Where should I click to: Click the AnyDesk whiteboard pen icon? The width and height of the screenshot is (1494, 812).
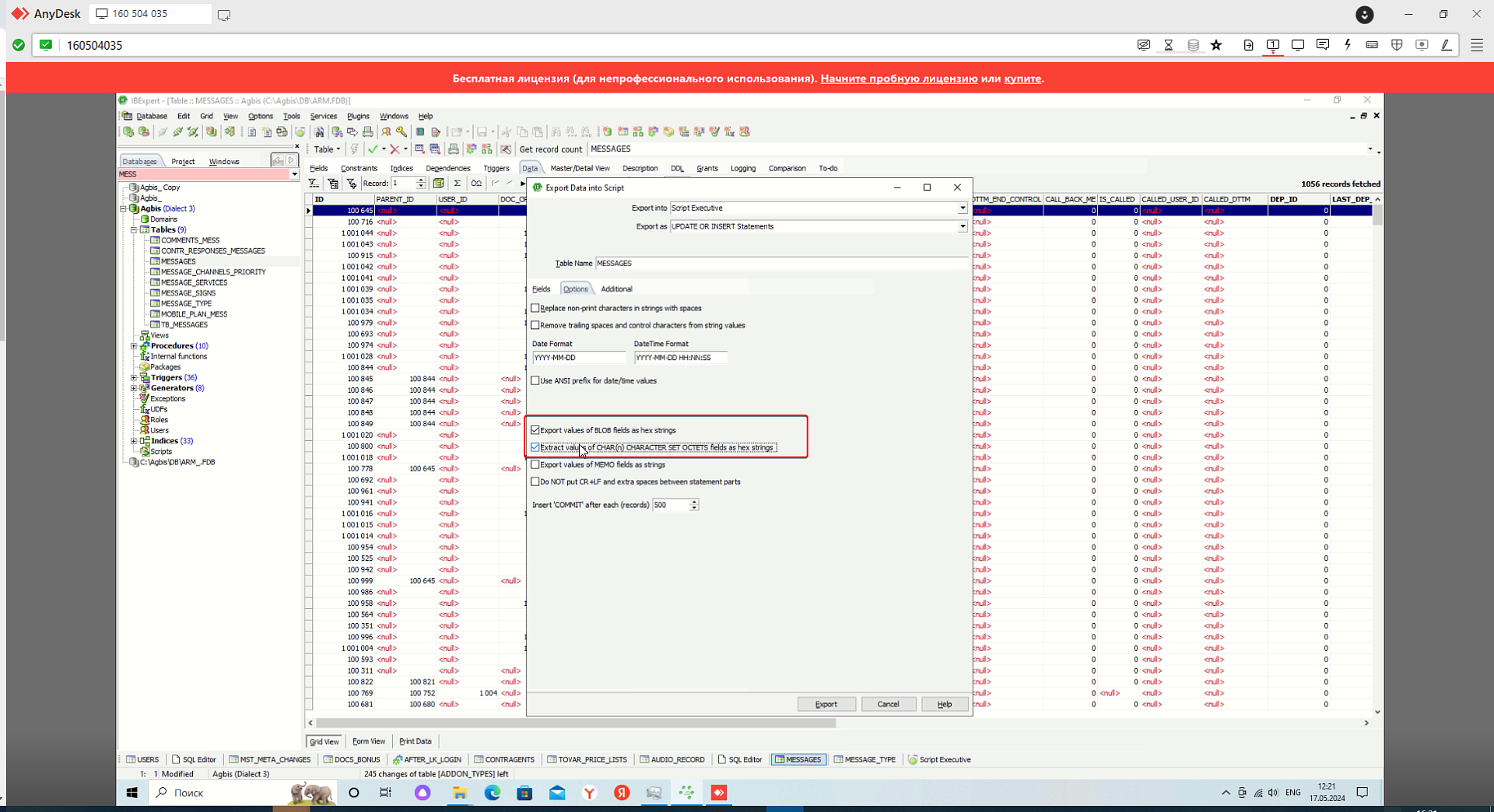click(1446, 45)
